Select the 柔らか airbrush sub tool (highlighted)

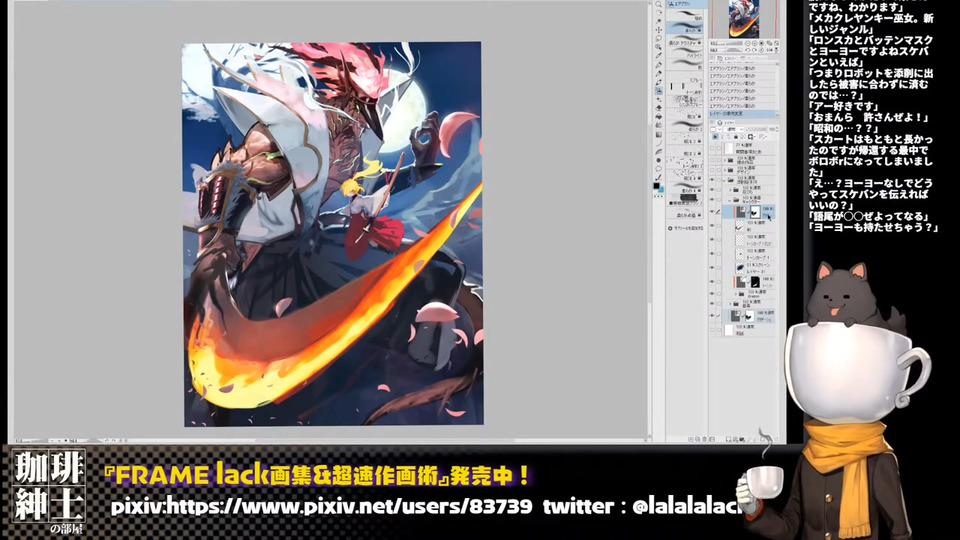tap(684, 28)
